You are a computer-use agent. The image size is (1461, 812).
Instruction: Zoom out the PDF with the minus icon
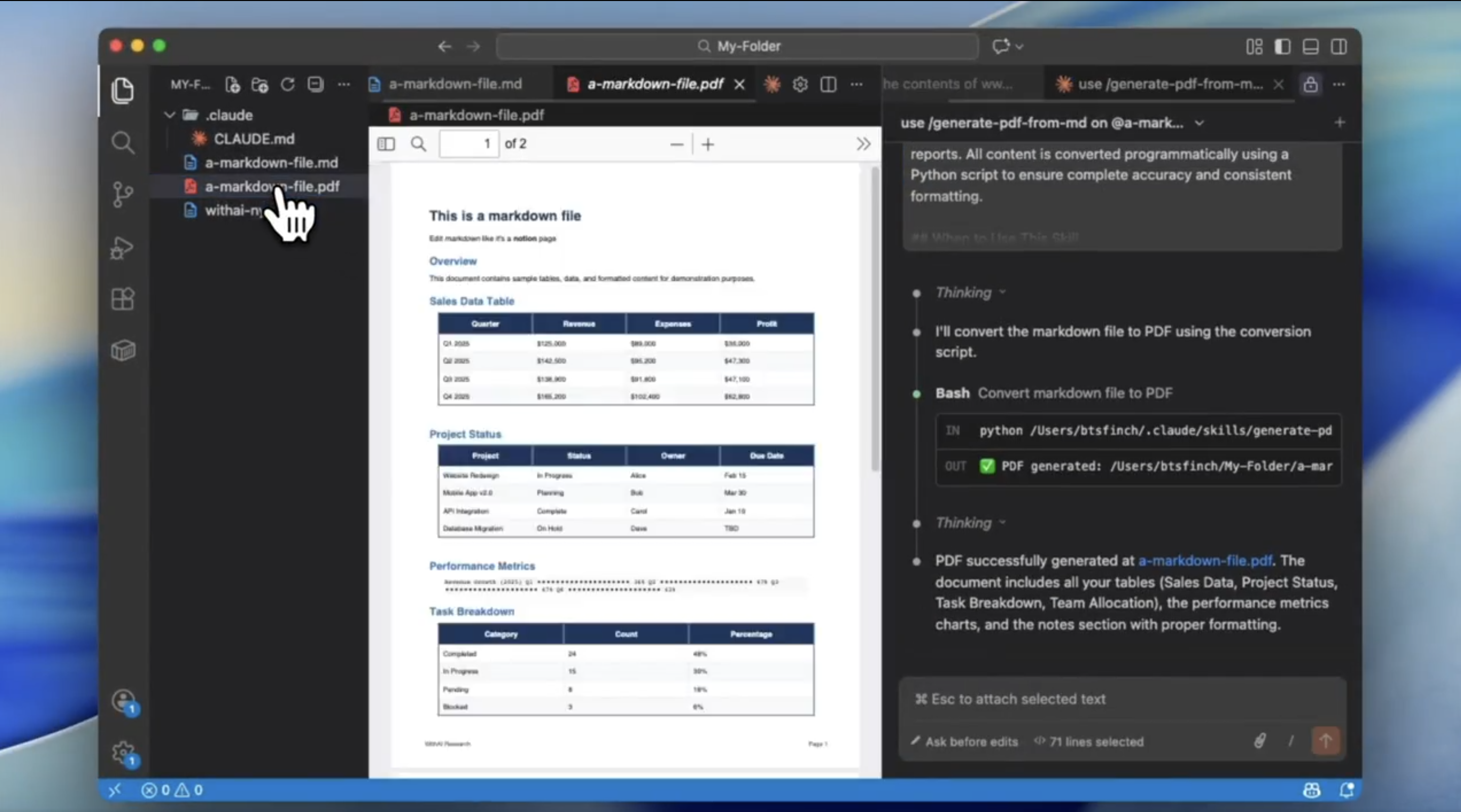coord(677,144)
